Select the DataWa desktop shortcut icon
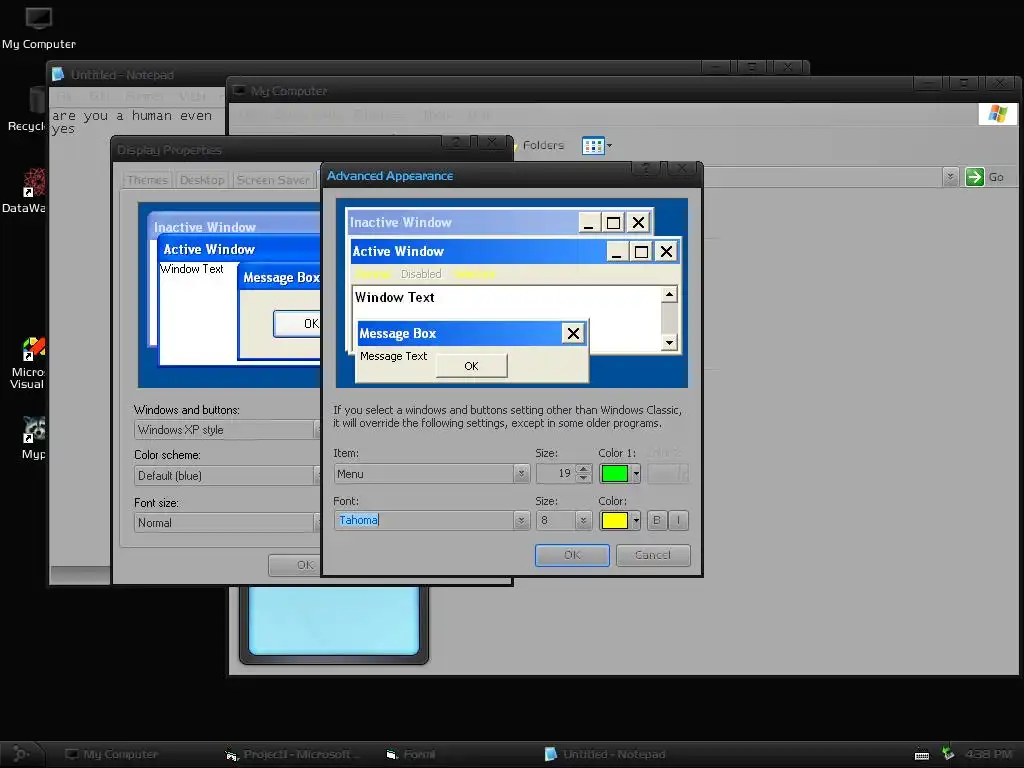Screen dimensions: 1024x768 [26, 191]
